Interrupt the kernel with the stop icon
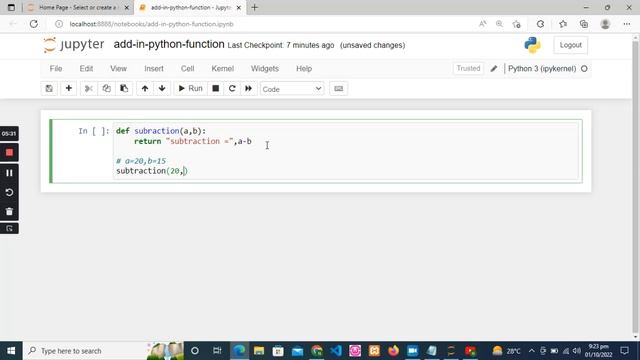The image size is (640, 360). tap(216, 89)
